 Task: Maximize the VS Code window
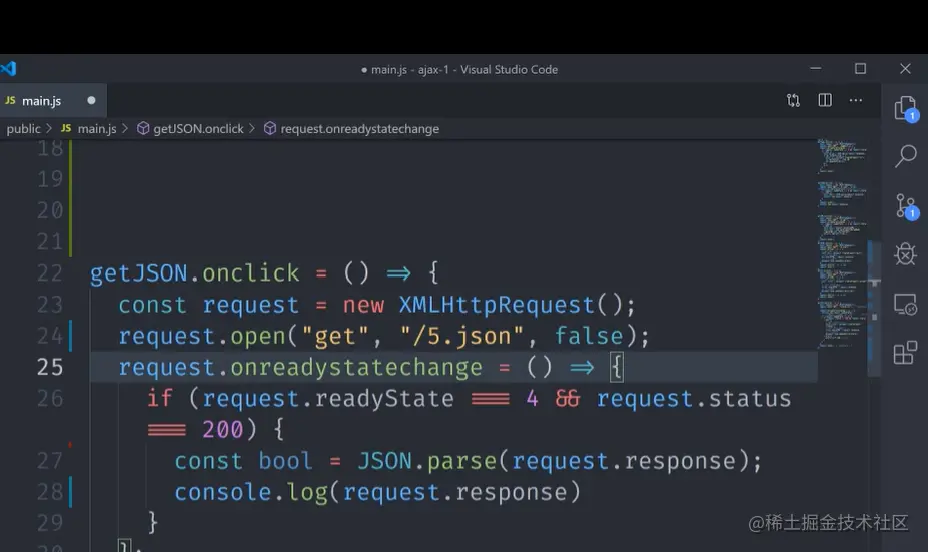(x=861, y=69)
